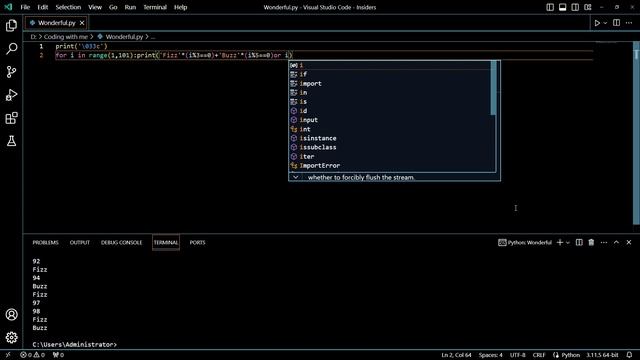
Task: Close the Wonderful.py tab
Action: (x=82, y=23)
